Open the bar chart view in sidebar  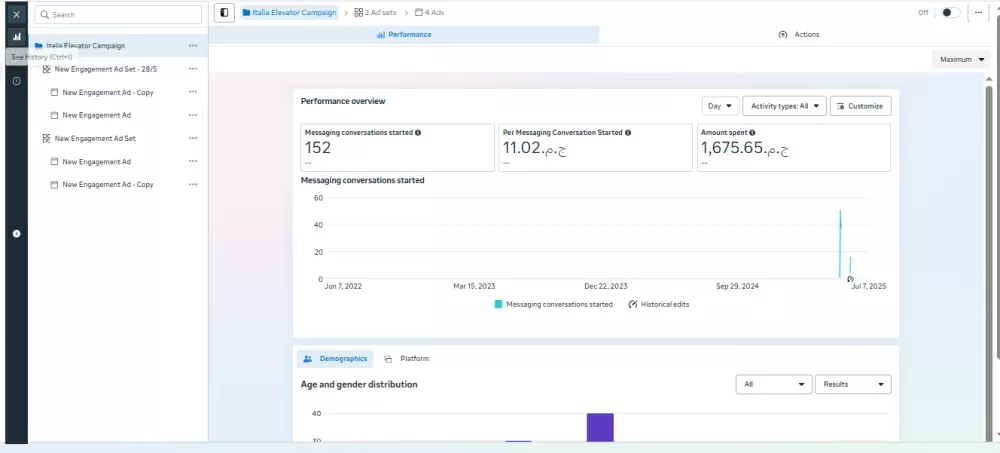coord(17,37)
